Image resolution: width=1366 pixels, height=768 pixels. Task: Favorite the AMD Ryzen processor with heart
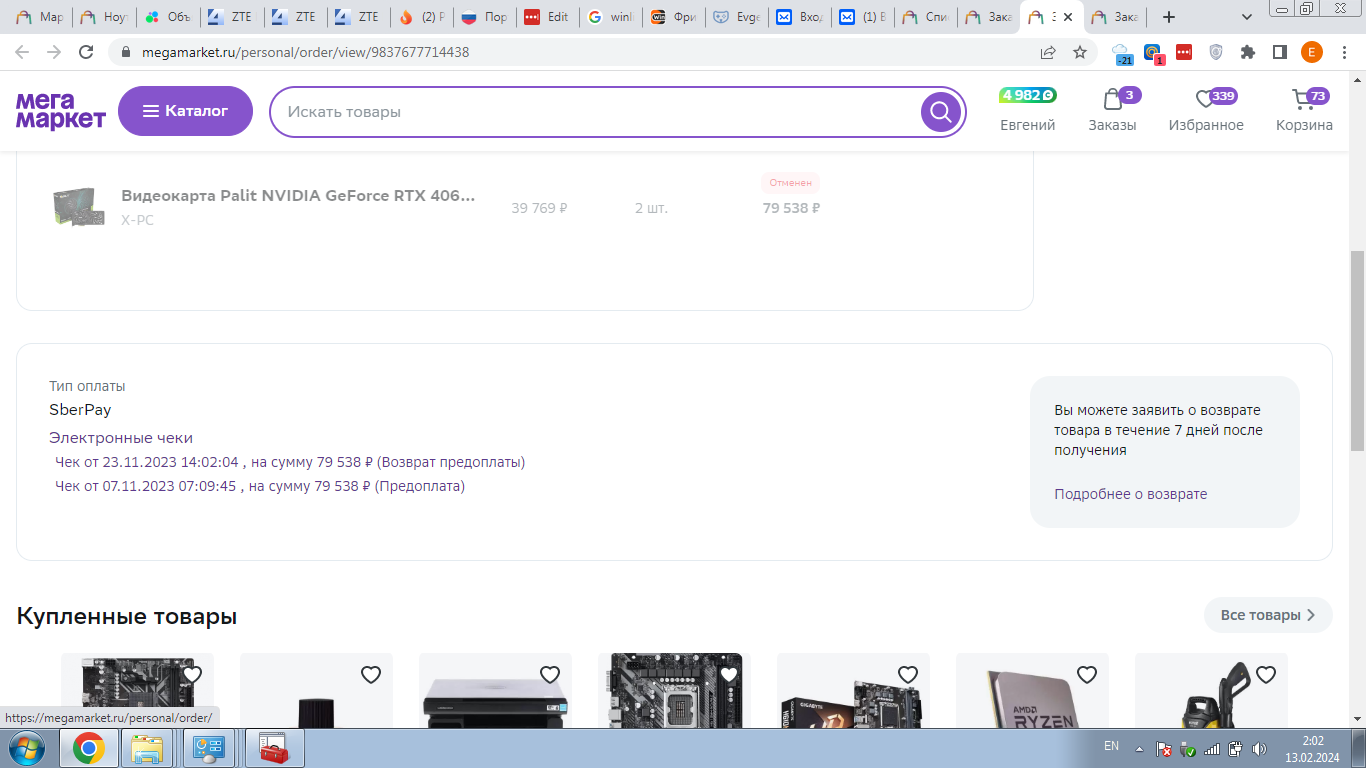pyautogui.click(x=1087, y=675)
